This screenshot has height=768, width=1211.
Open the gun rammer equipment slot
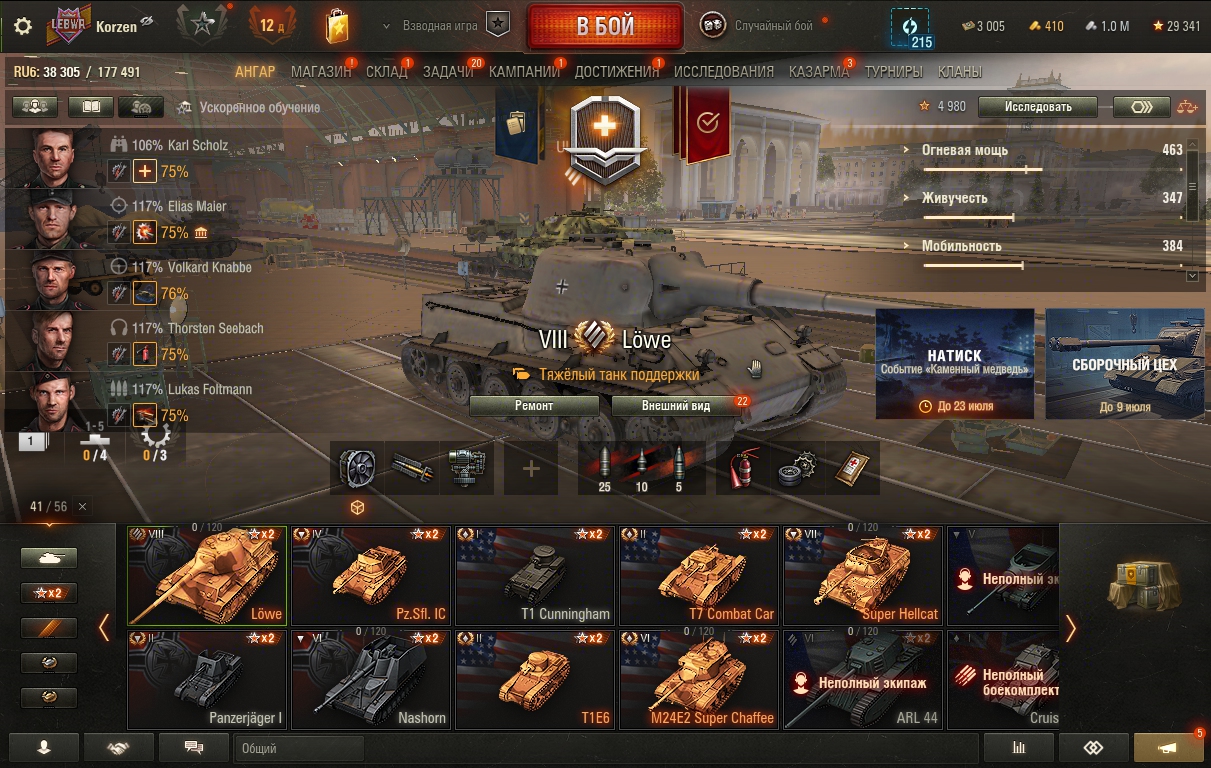pyautogui.click(x=412, y=468)
